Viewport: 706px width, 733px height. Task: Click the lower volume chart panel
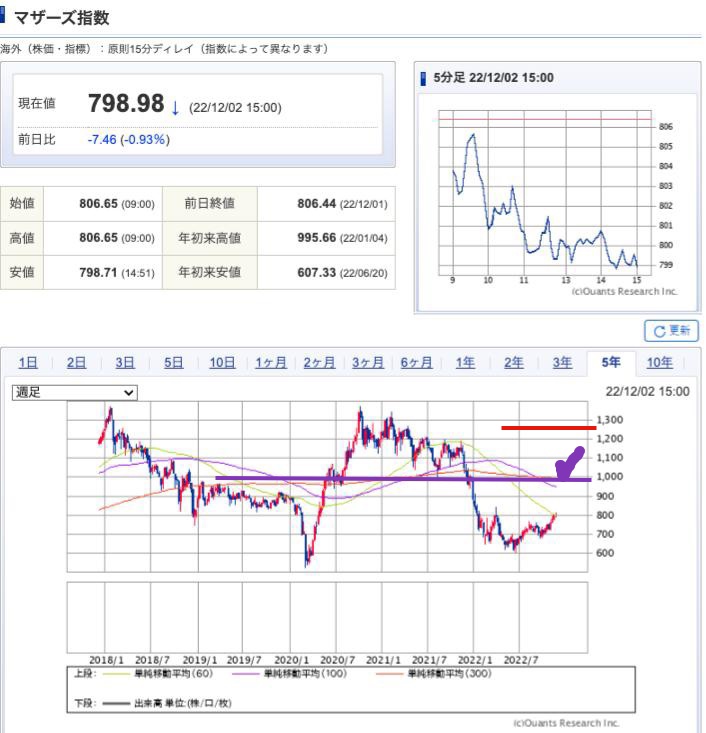(327, 618)
